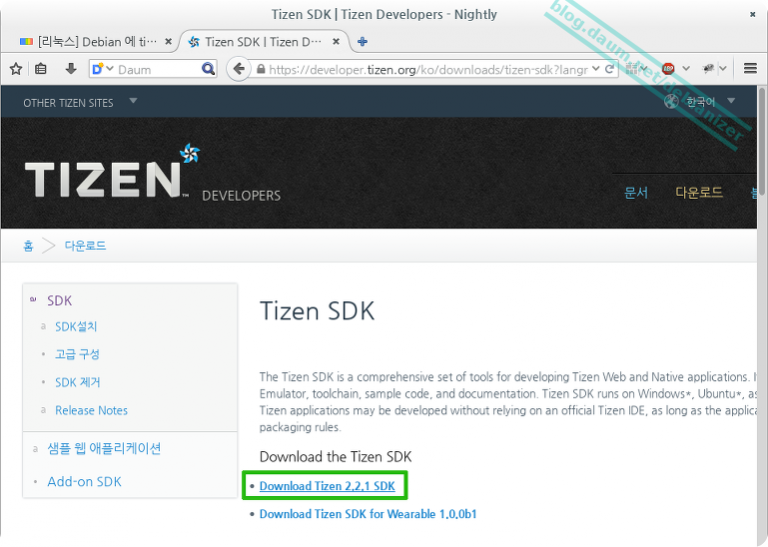Viewport: 768px width, 547px height.
Task: Click the search magnifier icon
Action: (x=208, y=69)
